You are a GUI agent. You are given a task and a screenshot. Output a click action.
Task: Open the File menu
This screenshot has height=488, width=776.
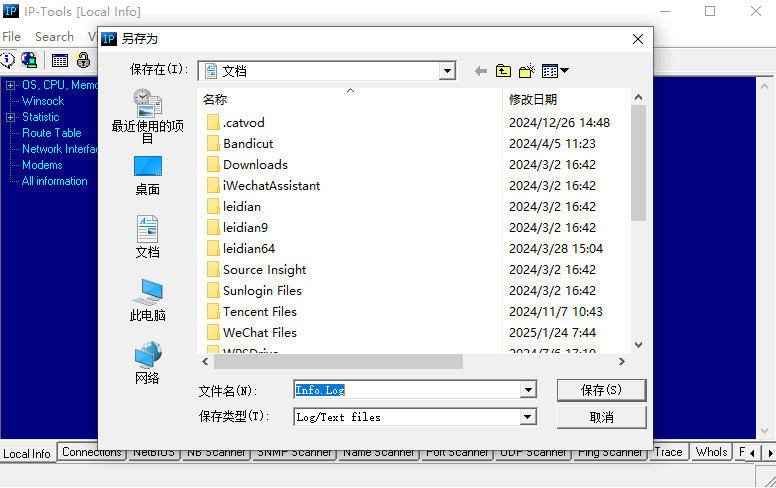(x=11, y=37)
